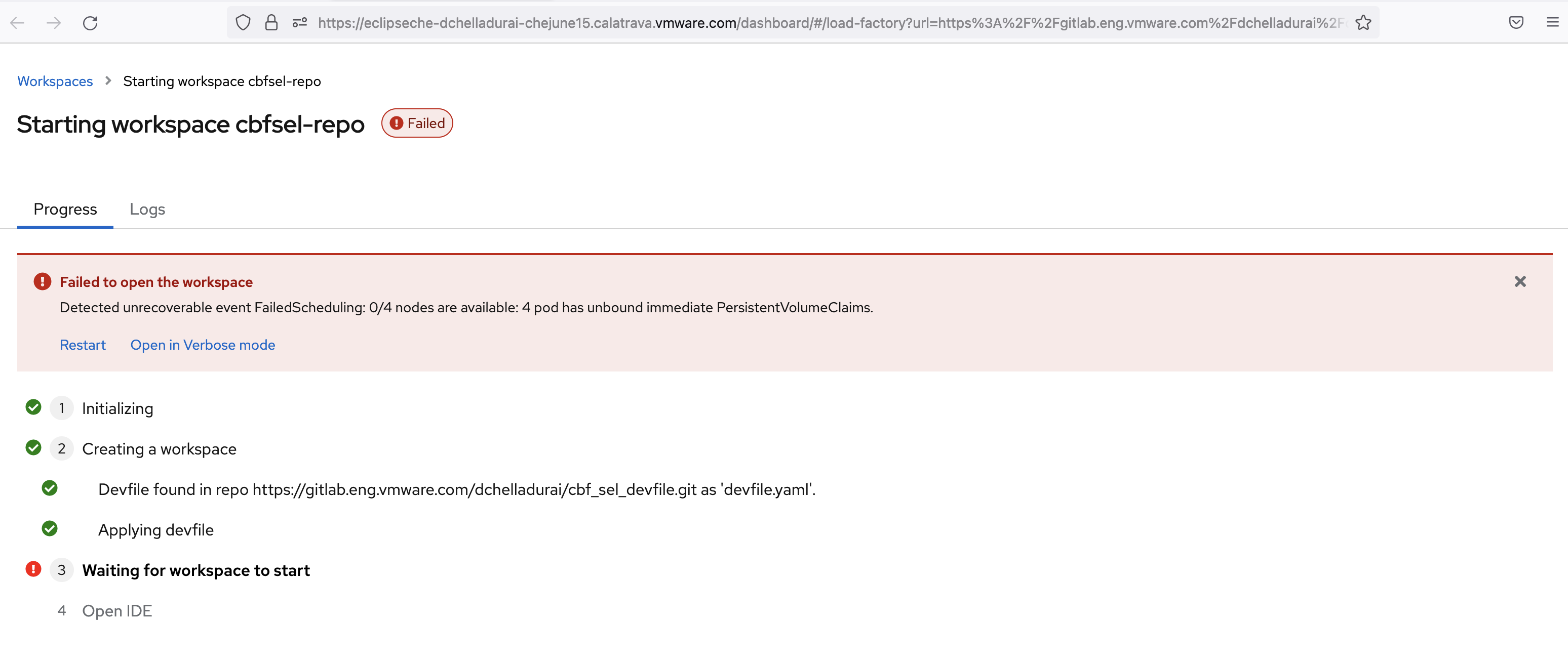
Task: Click the Save to Pocket icon
Action: tap(1516, 23)
